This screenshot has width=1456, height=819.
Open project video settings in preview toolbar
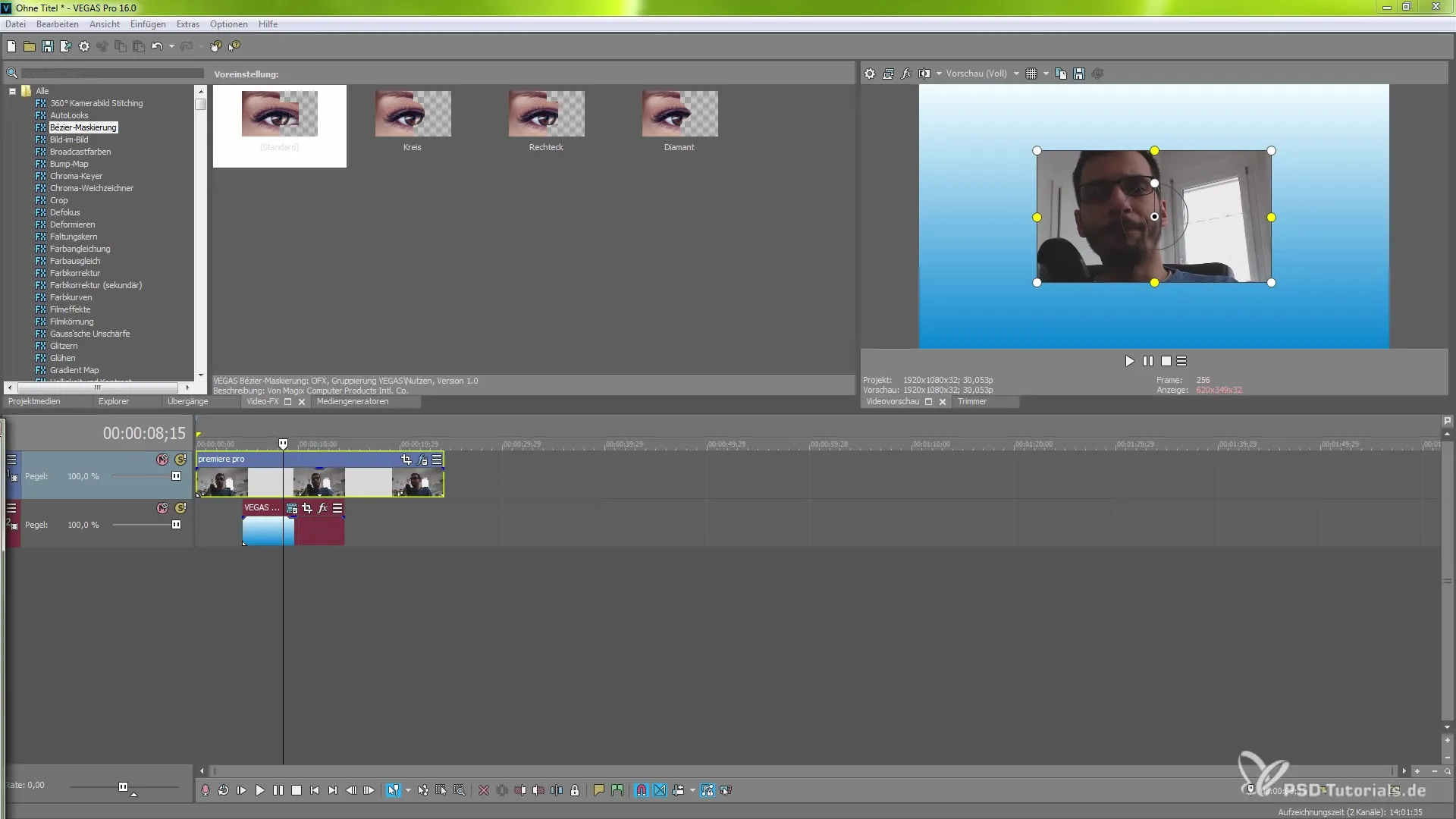click(x=870, y=74)
